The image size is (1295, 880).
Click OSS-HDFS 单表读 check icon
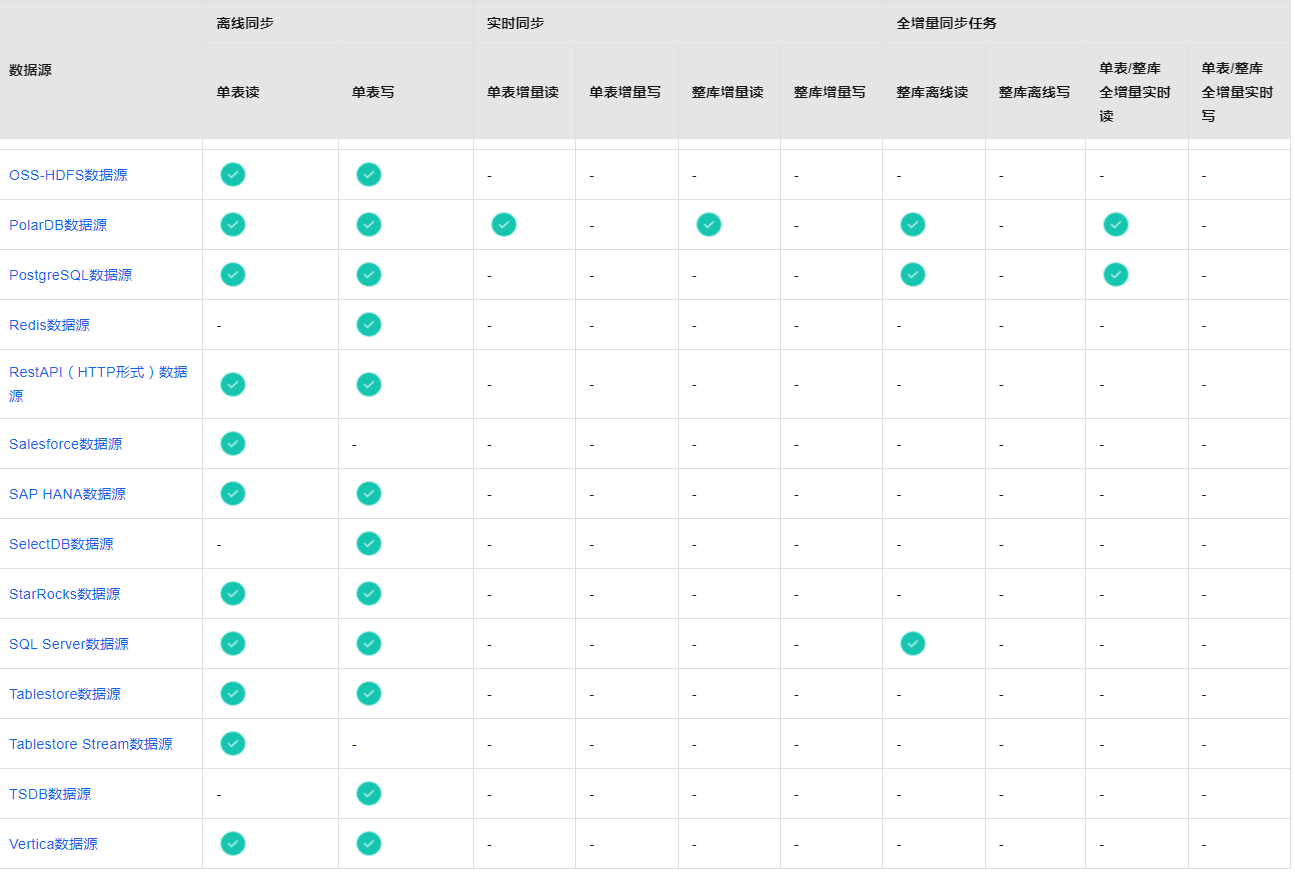(233, 174)
